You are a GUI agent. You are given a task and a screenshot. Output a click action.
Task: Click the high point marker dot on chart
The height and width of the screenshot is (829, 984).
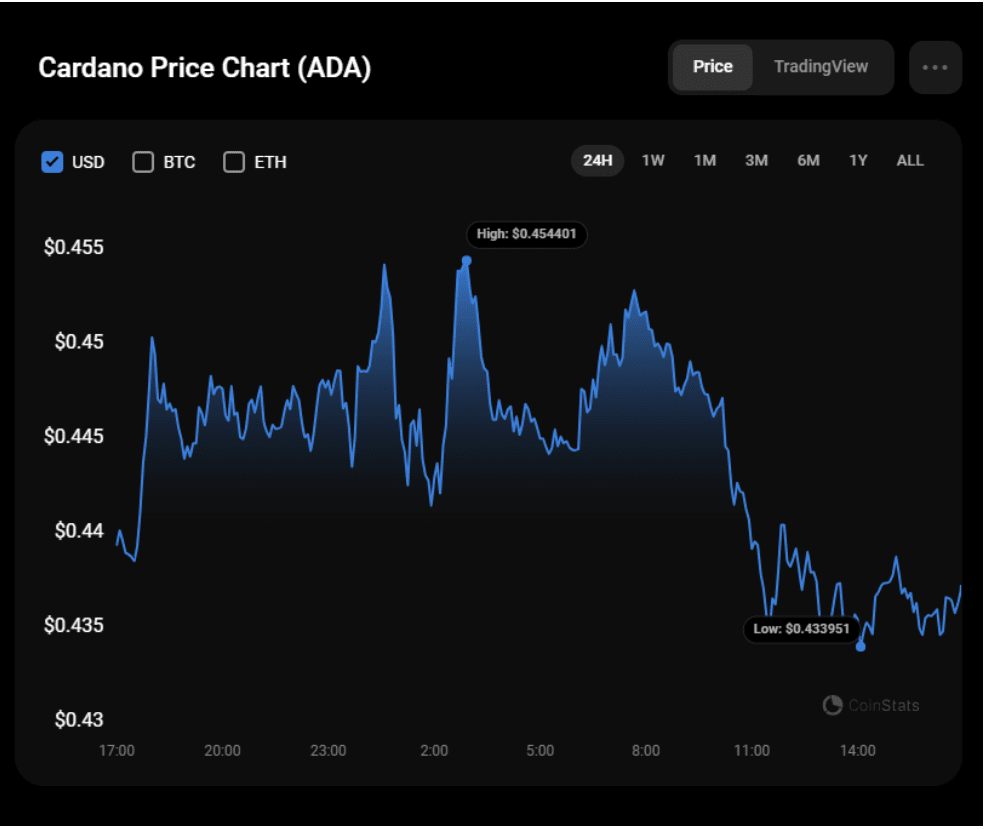(466, 259)
